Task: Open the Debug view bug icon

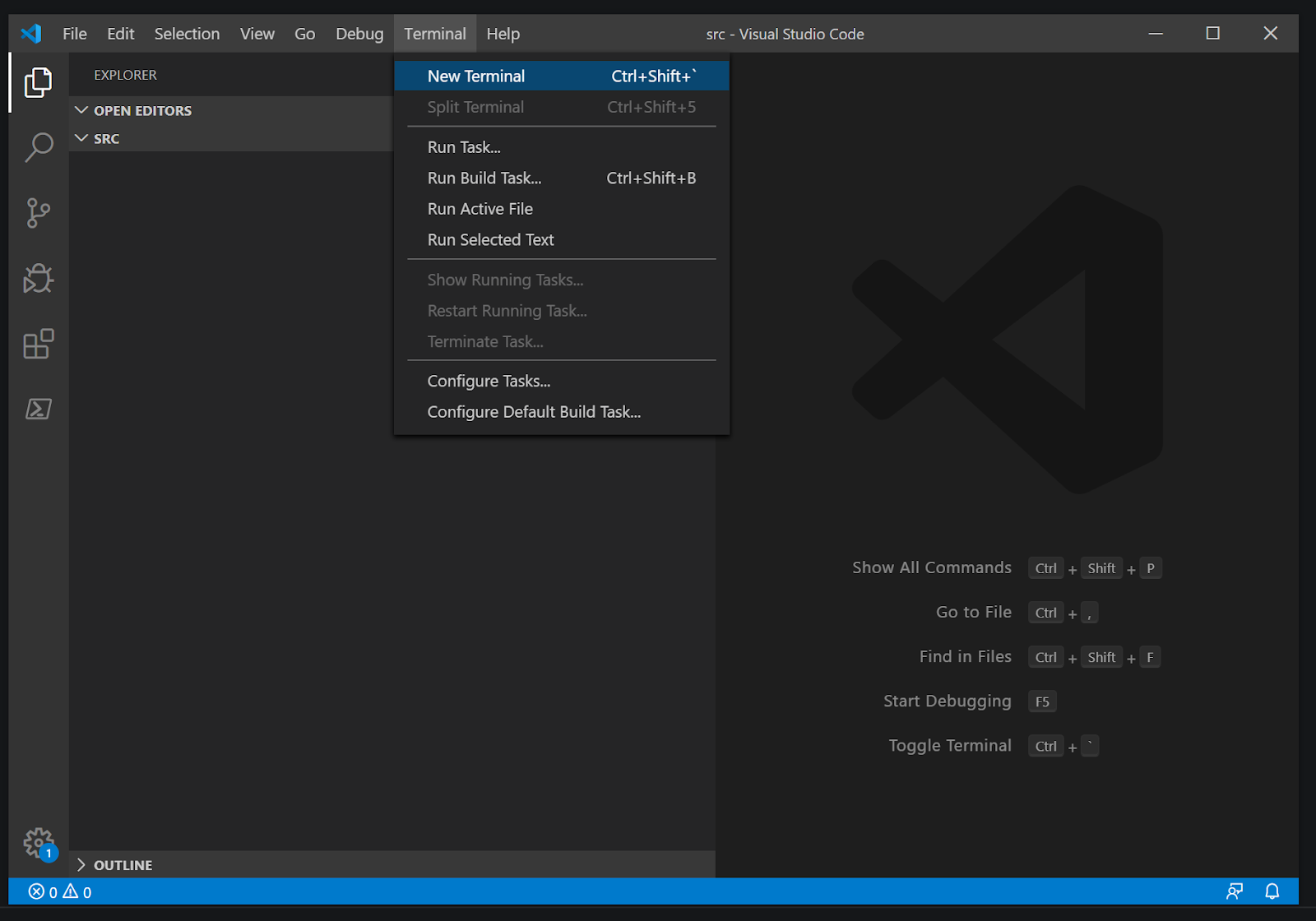Action: click(38, 279)
